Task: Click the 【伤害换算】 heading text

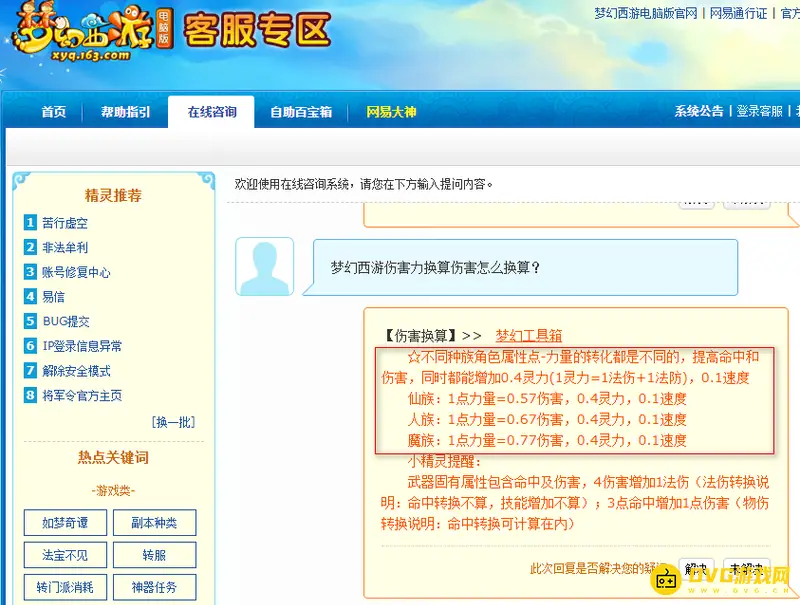Action: (x=420, y=336)
